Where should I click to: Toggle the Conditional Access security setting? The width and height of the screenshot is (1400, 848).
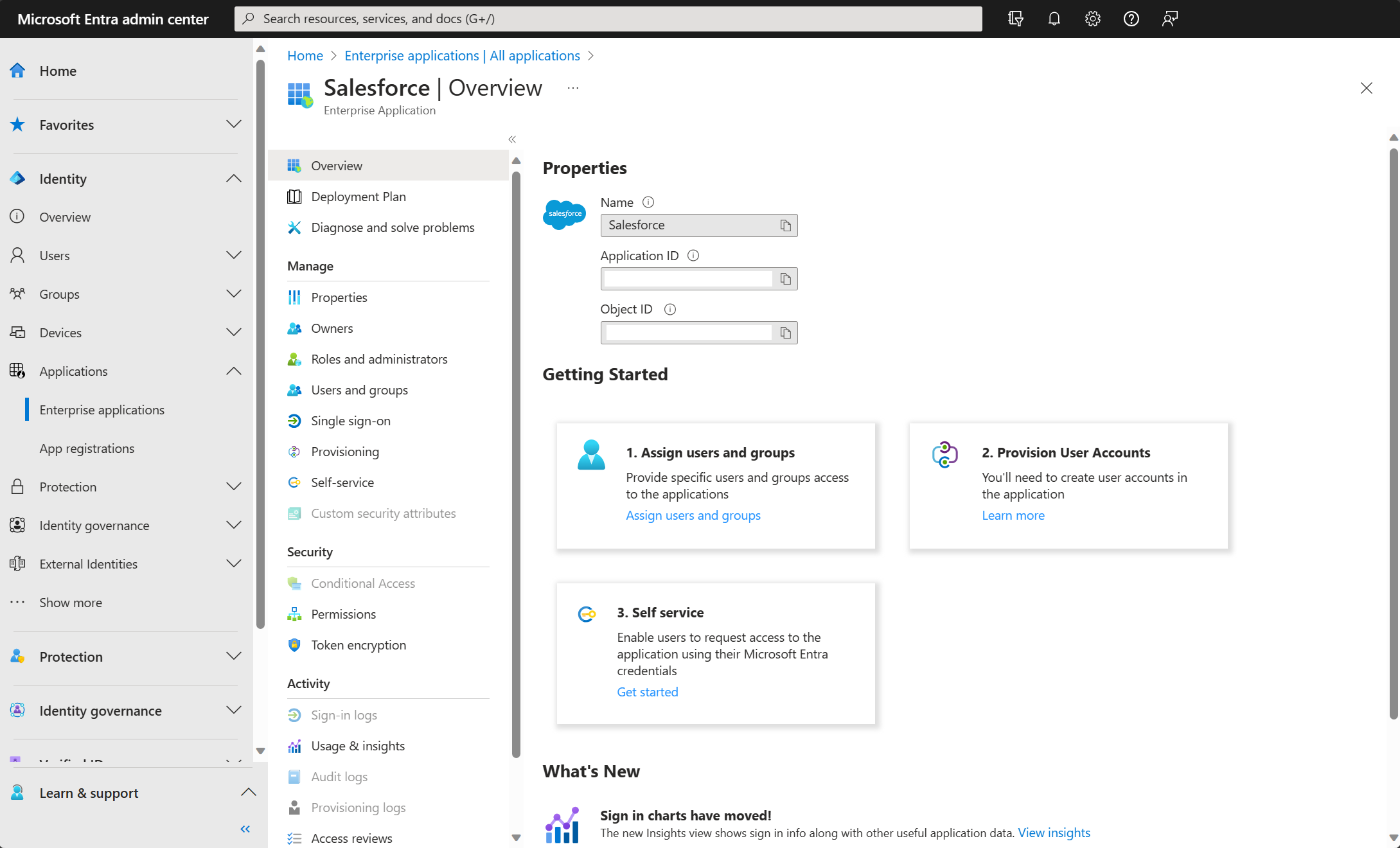click(x=362, y=582)
